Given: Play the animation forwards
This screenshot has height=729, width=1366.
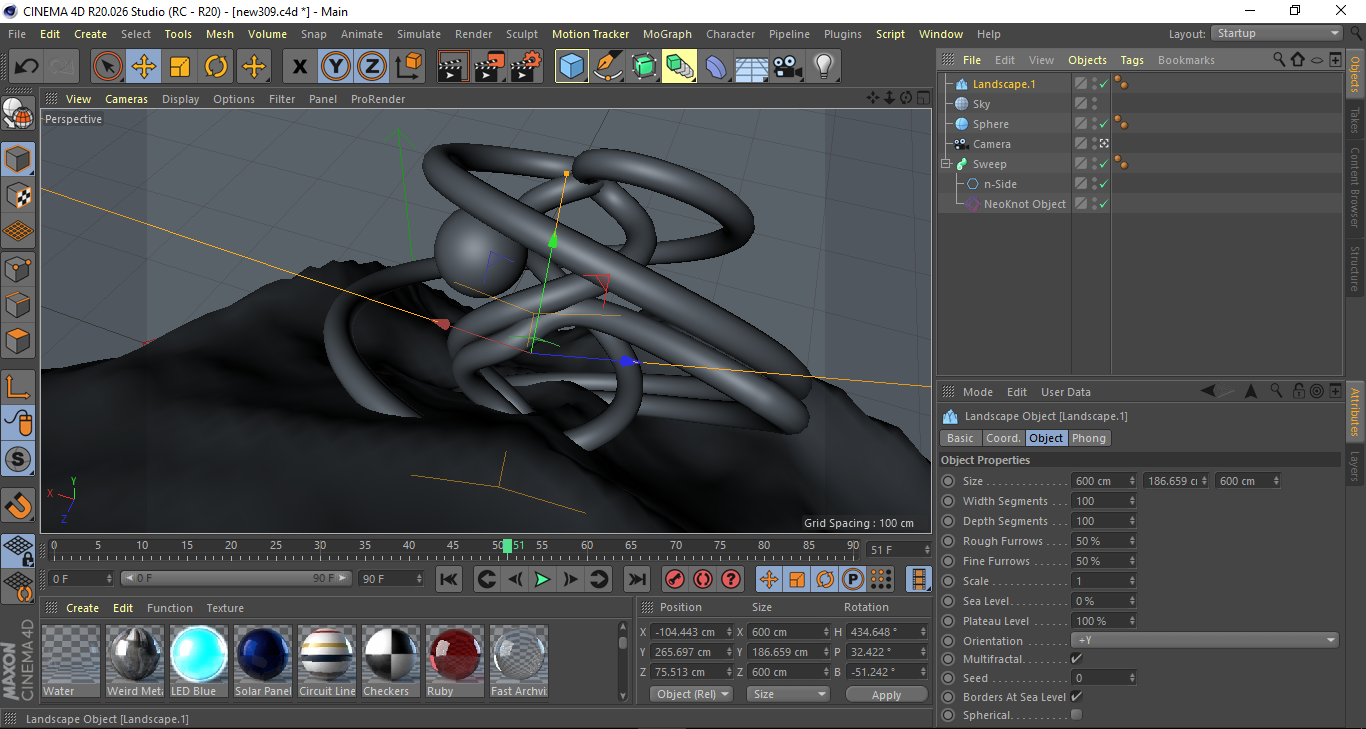Looking at the screenshot, I should point(542,579).
